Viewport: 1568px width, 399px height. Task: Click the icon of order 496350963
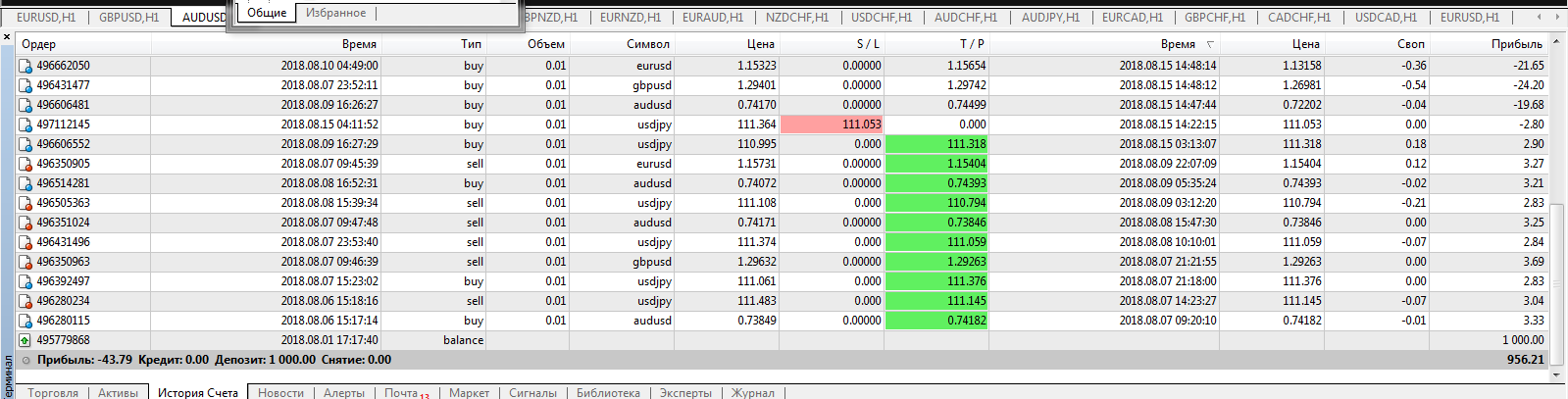[x=25, y=262]
